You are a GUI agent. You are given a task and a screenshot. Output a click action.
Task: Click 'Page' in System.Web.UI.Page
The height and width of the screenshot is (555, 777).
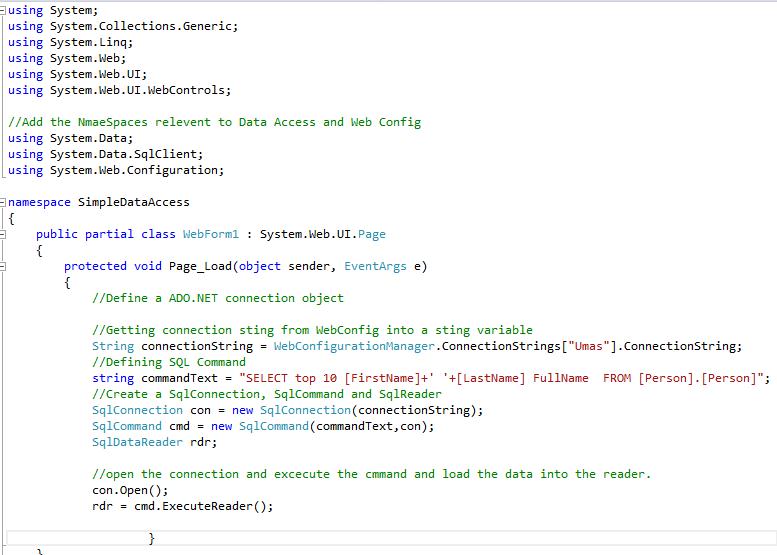pos(372,234)
